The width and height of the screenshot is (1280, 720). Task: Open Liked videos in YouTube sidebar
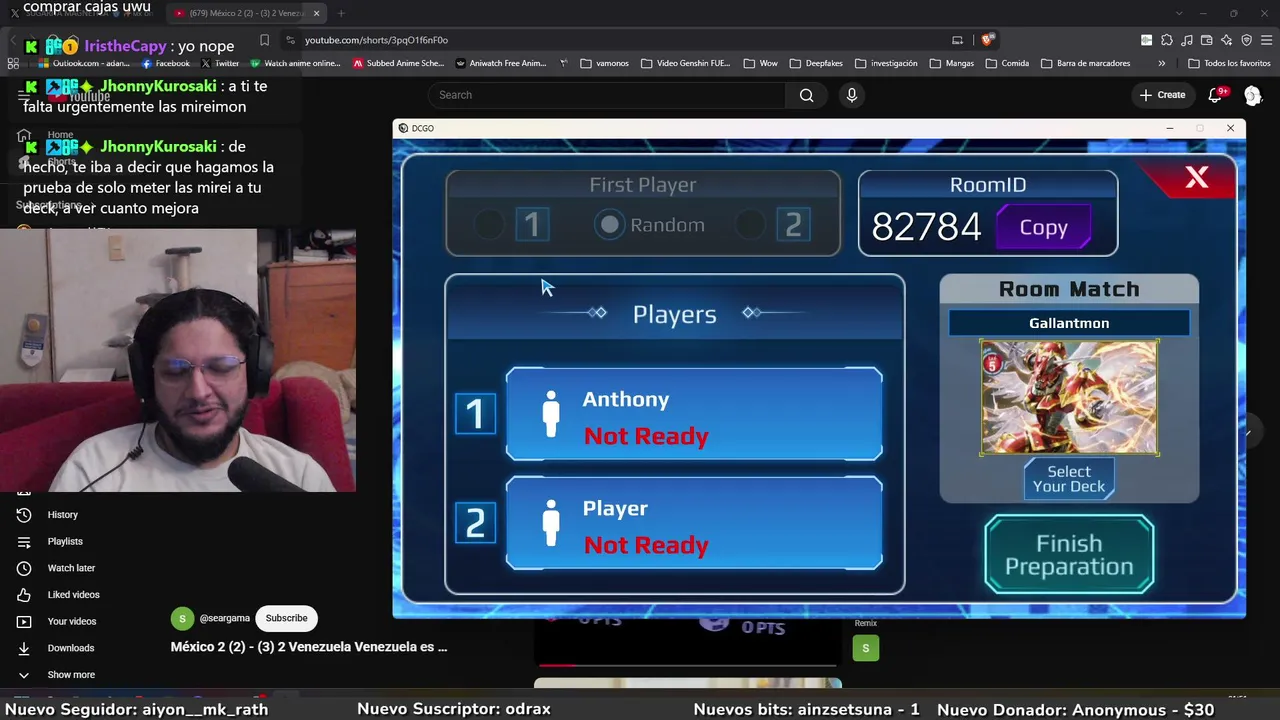click(x=73, y=595)
